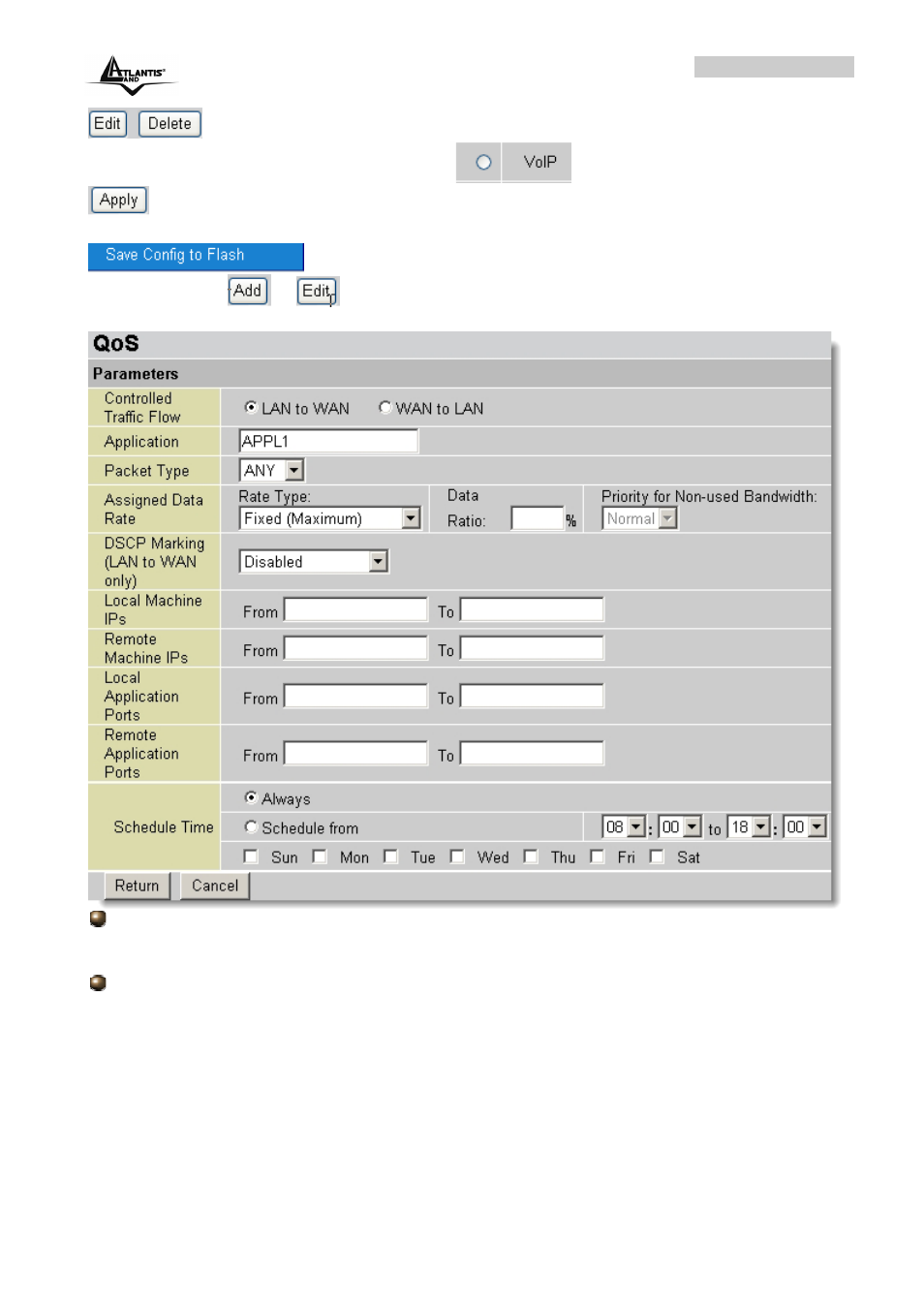Click the first round bullet icon
924x1308 pixels.
(98, 919)
